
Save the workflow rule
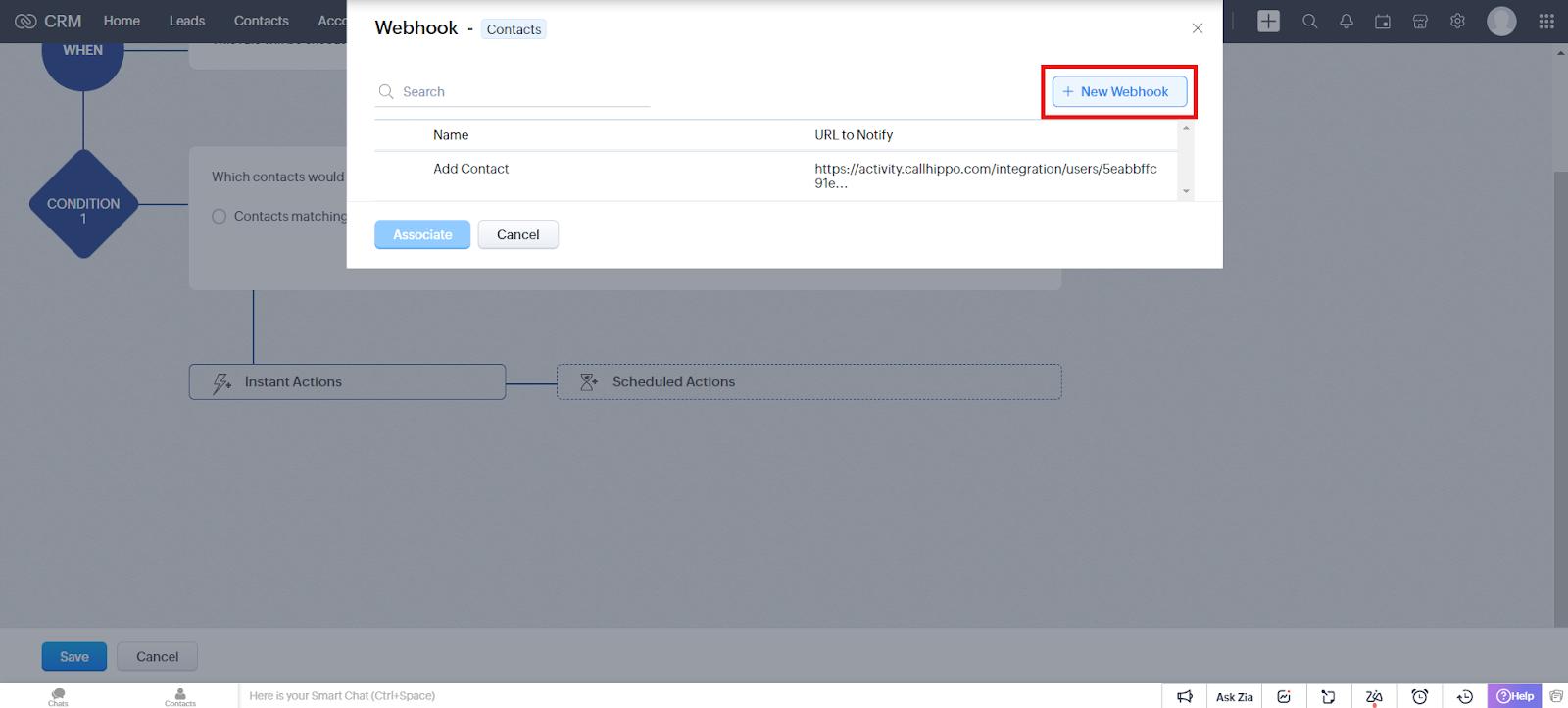[74, 657]
